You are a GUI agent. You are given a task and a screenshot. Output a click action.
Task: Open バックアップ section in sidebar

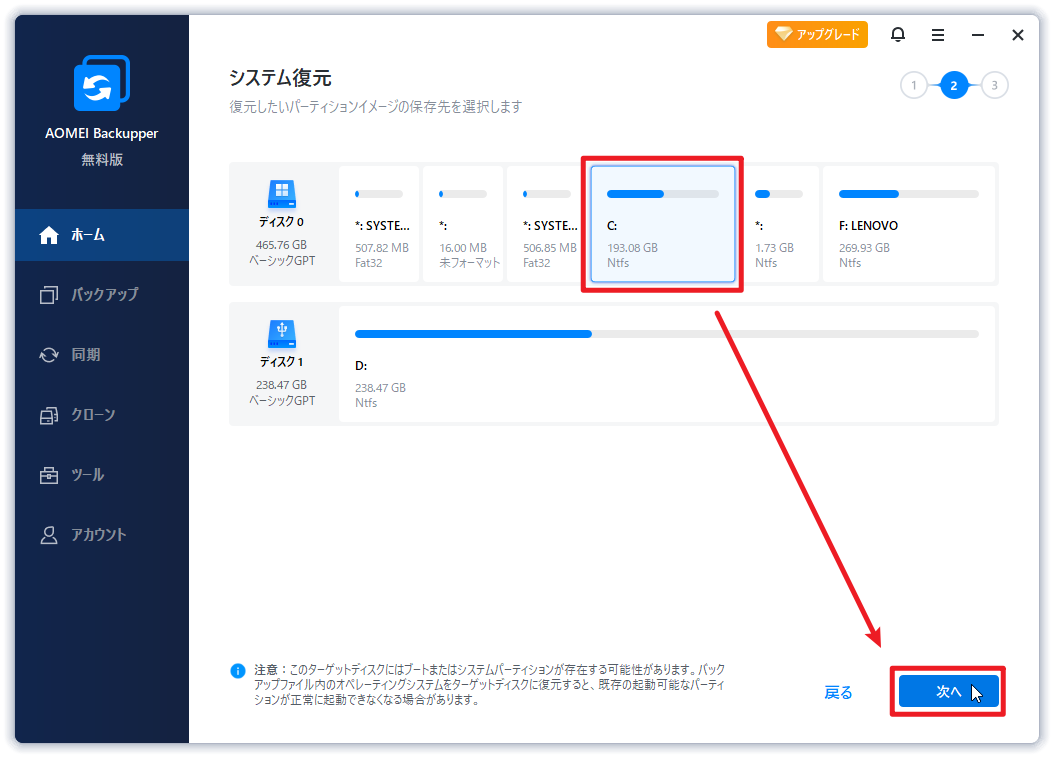point(102,295)
